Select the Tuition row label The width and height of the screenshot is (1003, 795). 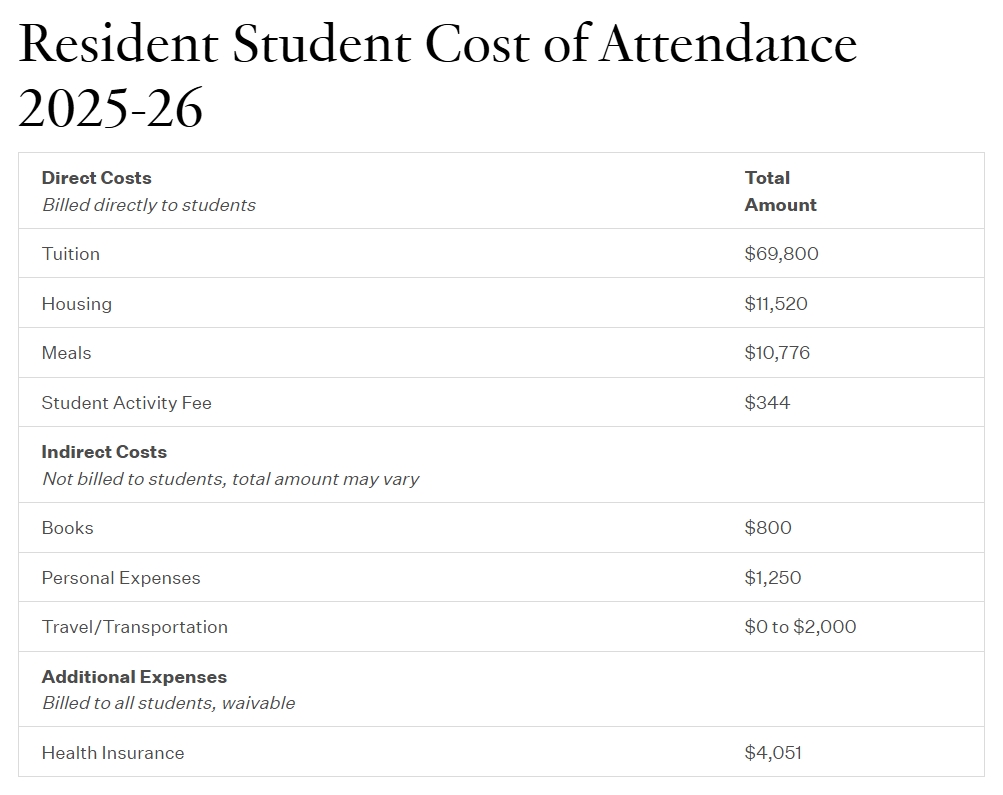click(x=71, y=254)
